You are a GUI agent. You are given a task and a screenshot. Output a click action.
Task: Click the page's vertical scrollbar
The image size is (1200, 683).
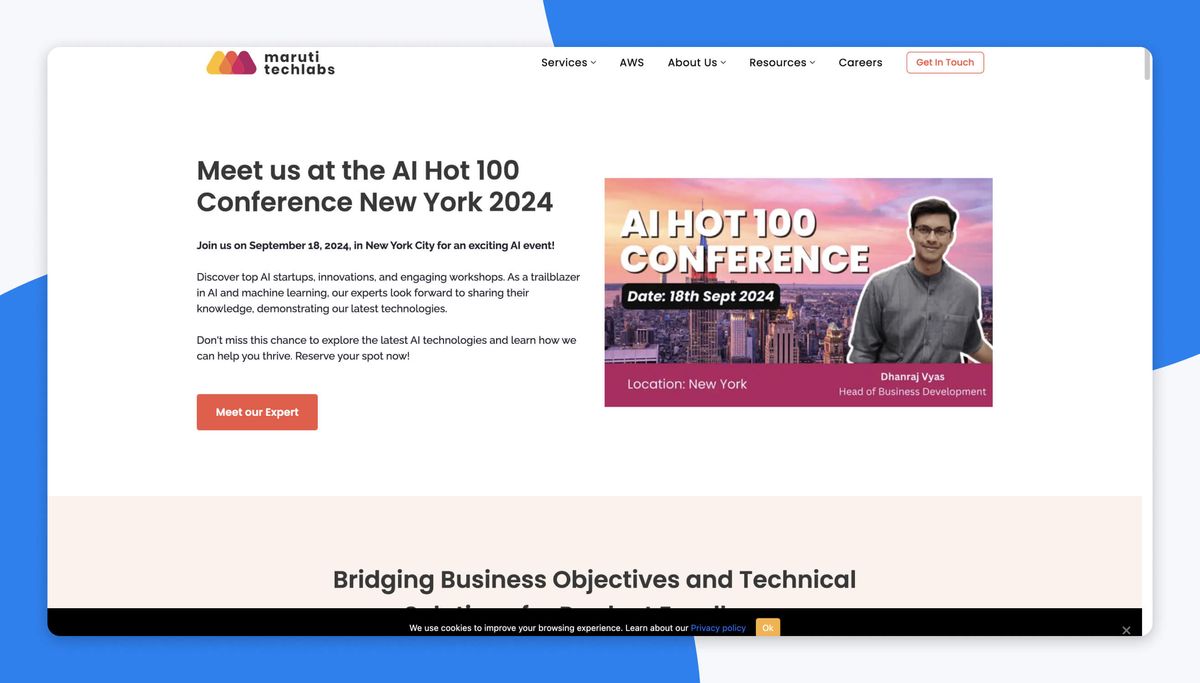[x=1147, y=65]
